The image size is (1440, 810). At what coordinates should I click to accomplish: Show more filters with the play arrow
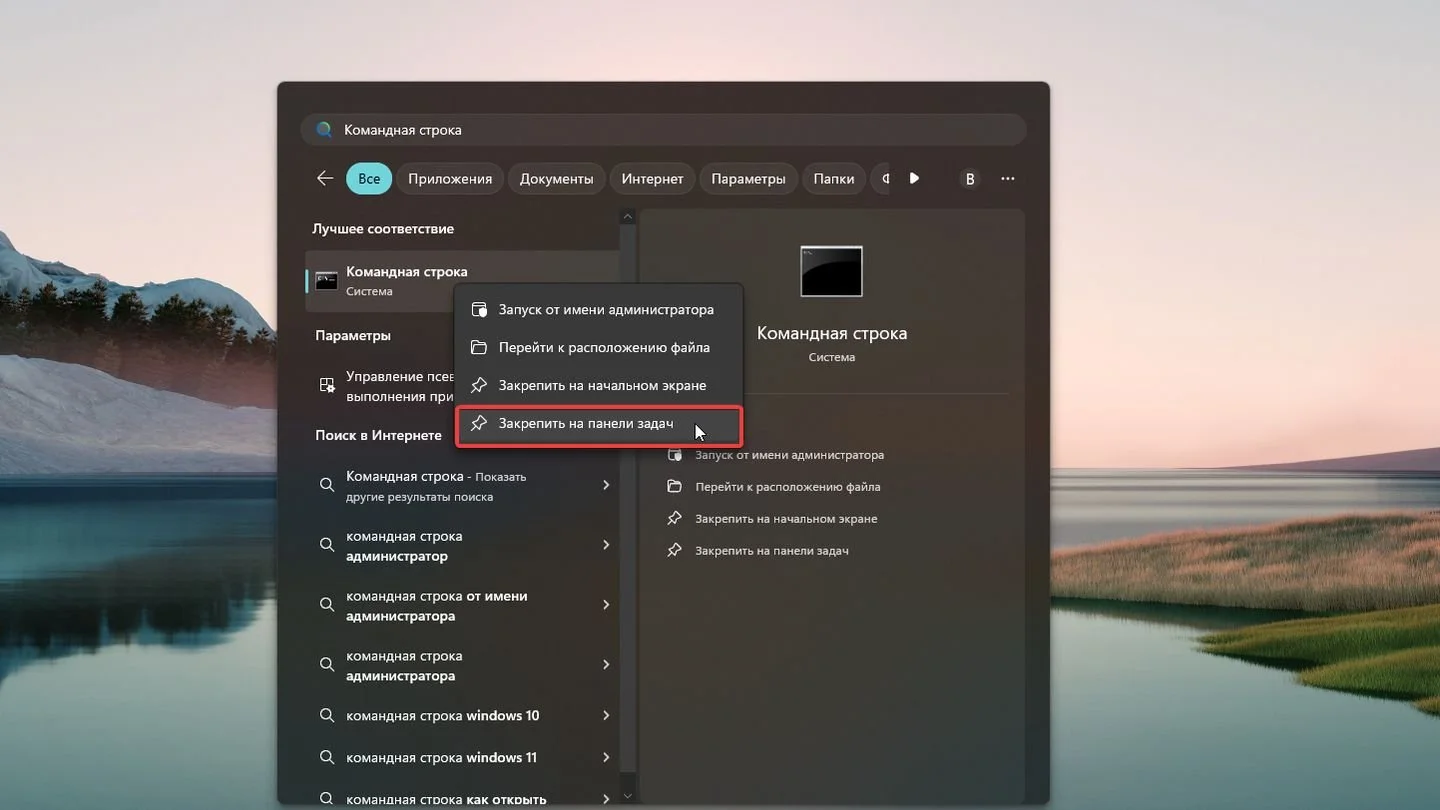click(914, 178)
